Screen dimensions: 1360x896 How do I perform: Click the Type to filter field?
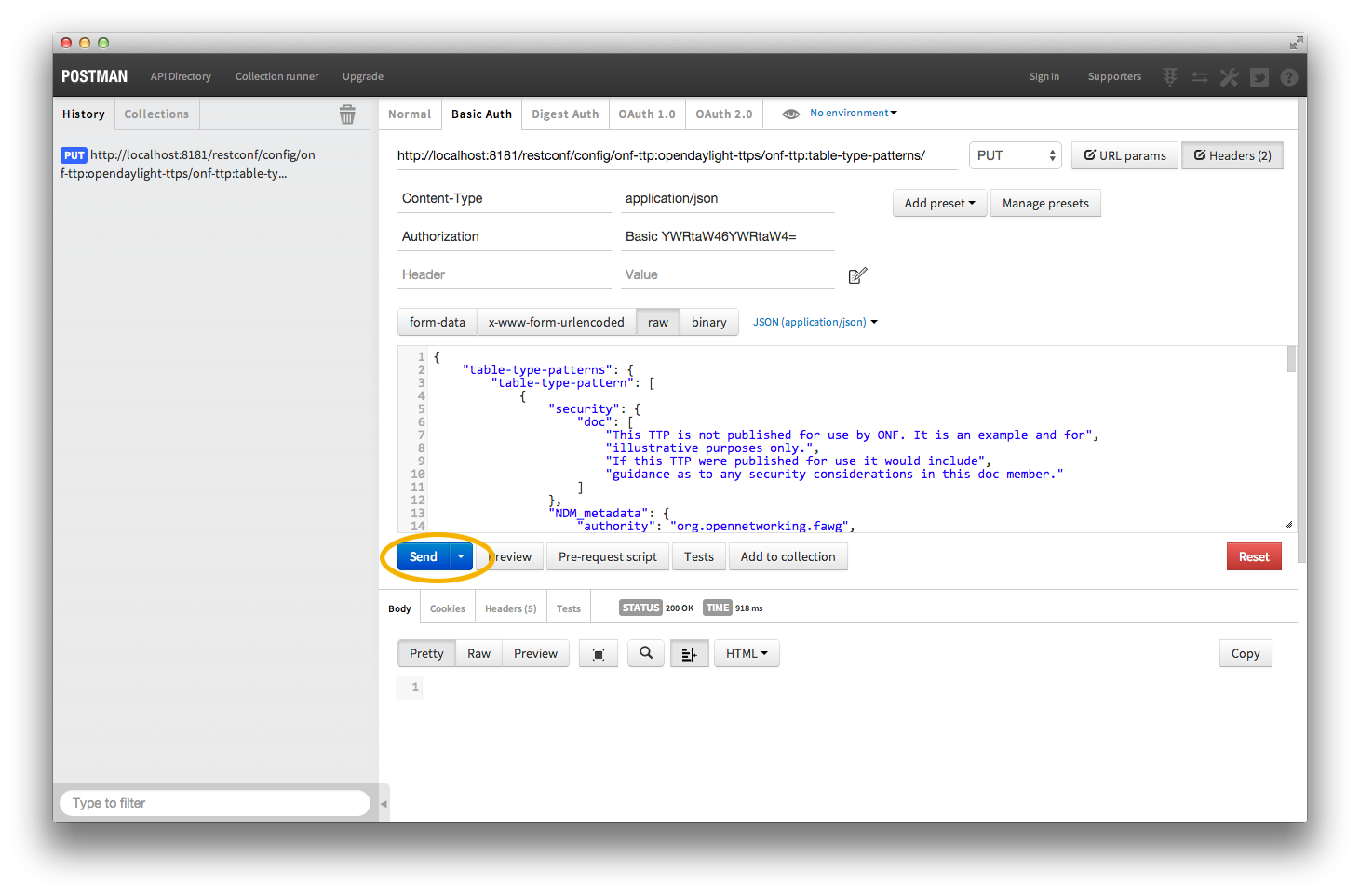(x=215, y=803)
